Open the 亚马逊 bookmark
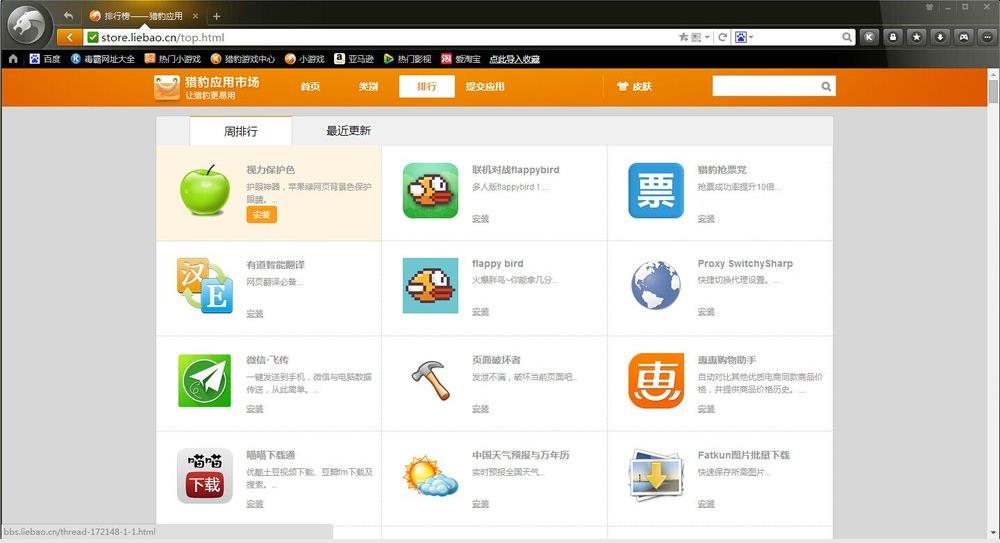The height and width of the screenshot is (543, 1000). (x=354, y=59)
